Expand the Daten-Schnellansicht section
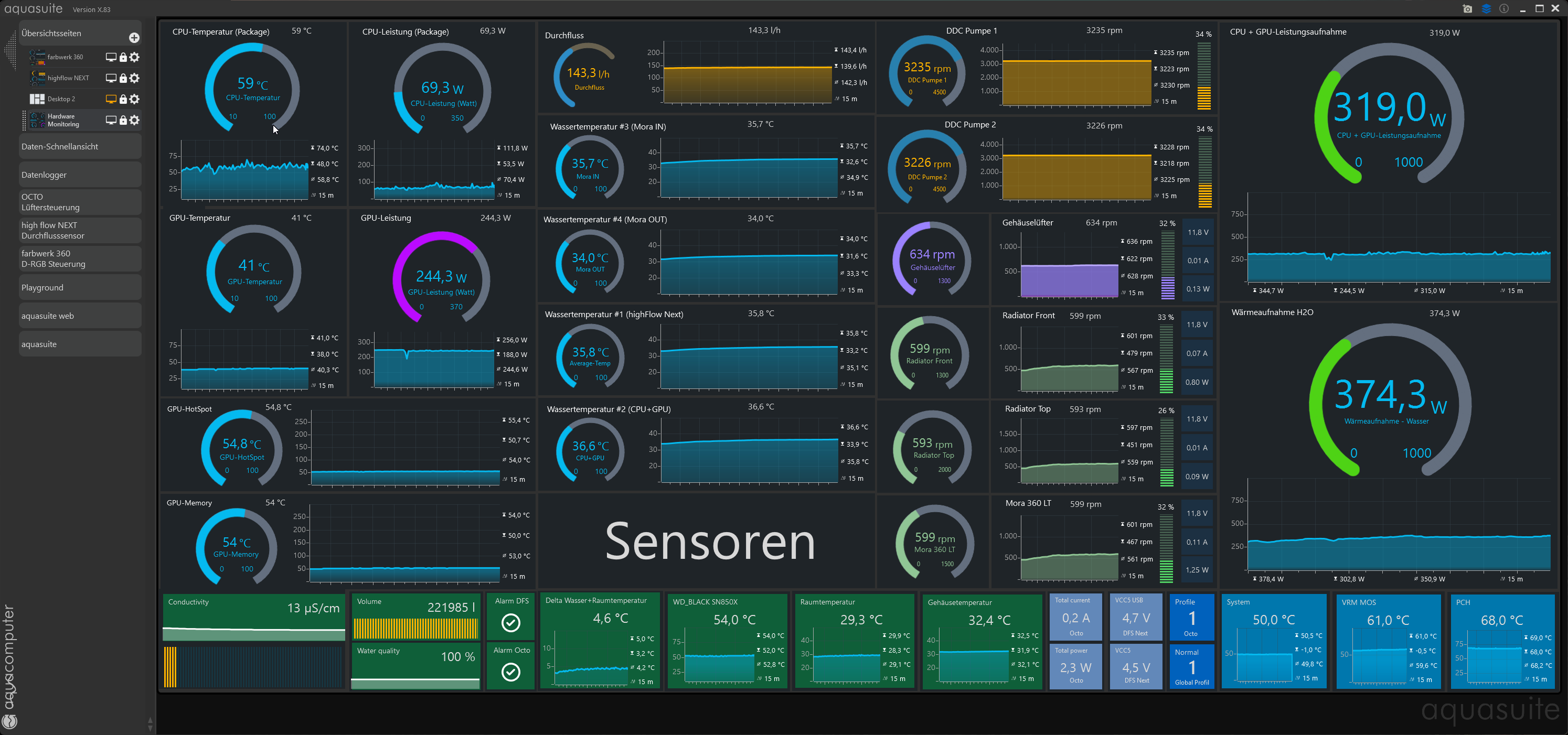Screen dimensions: 1568x735 click(80, 147)
